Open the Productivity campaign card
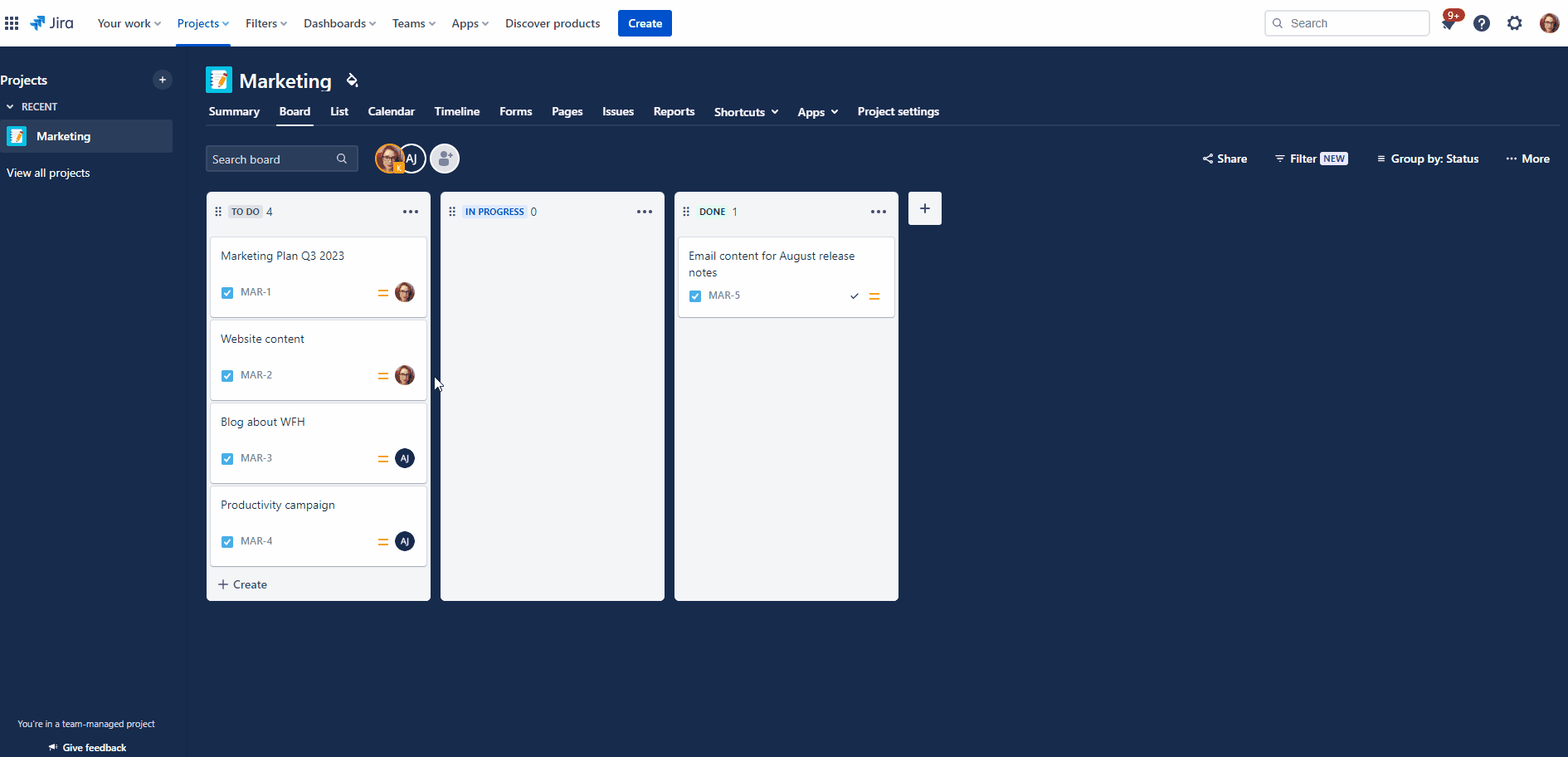 (319, 526)
